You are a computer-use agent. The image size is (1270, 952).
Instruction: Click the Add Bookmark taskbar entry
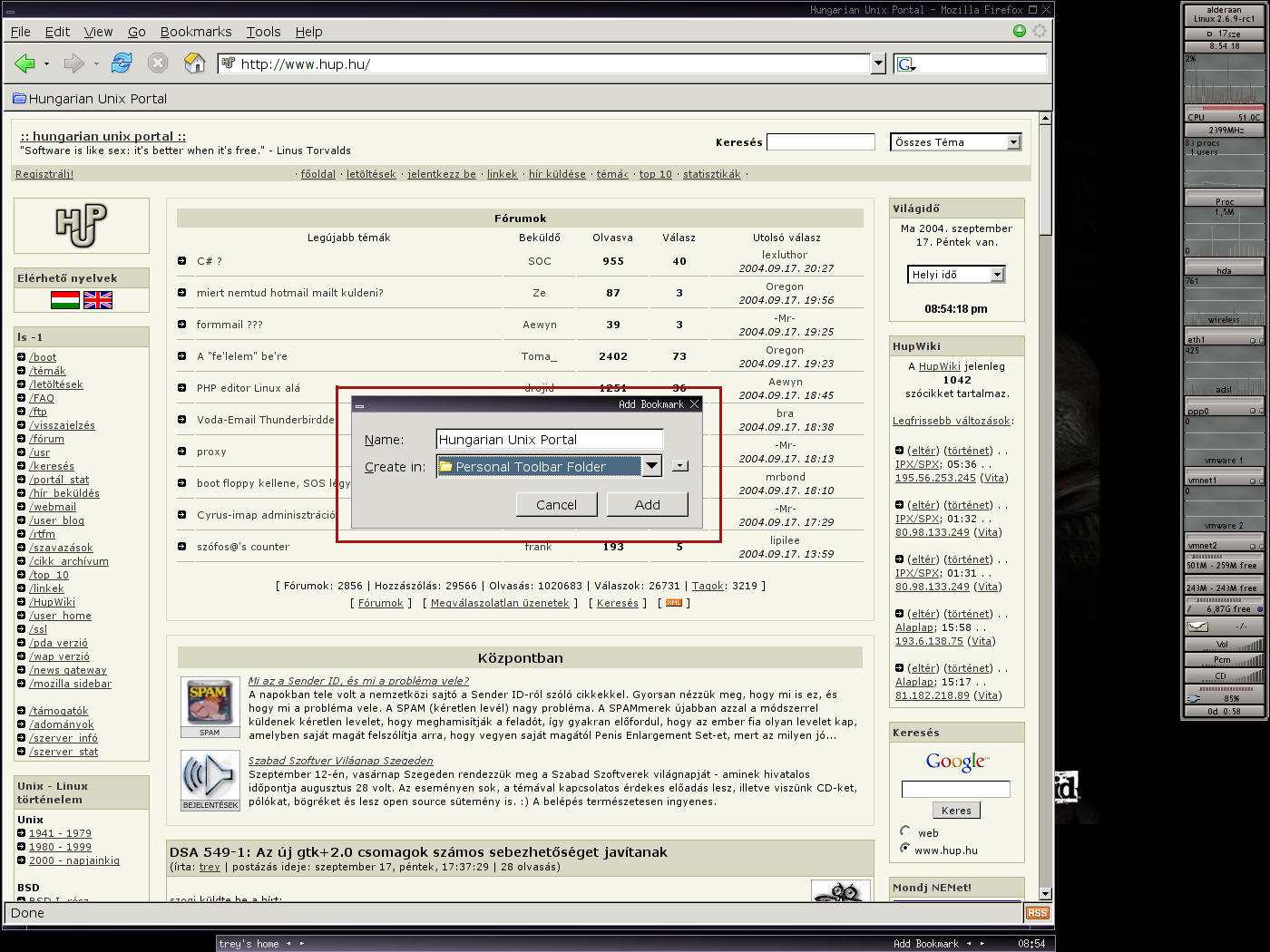click(x=926, y=944)
